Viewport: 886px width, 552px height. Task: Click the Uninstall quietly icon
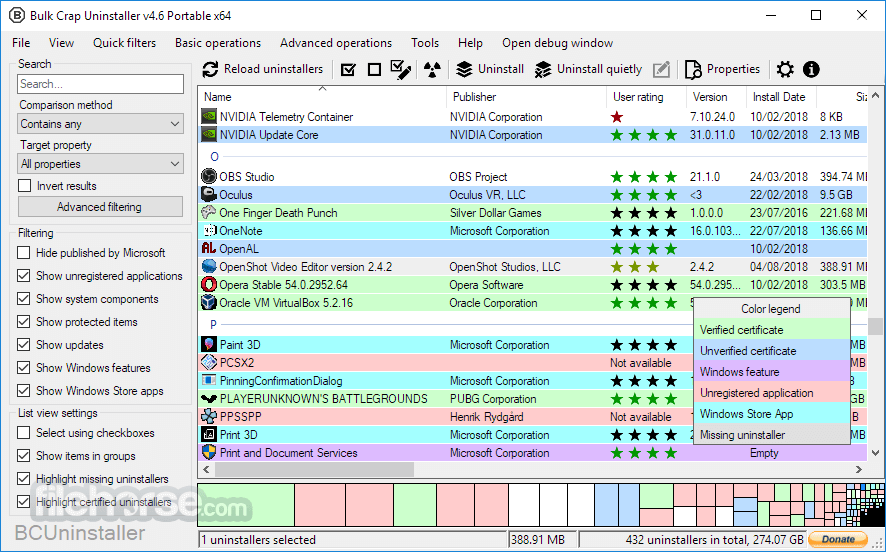tap(543, 69)
